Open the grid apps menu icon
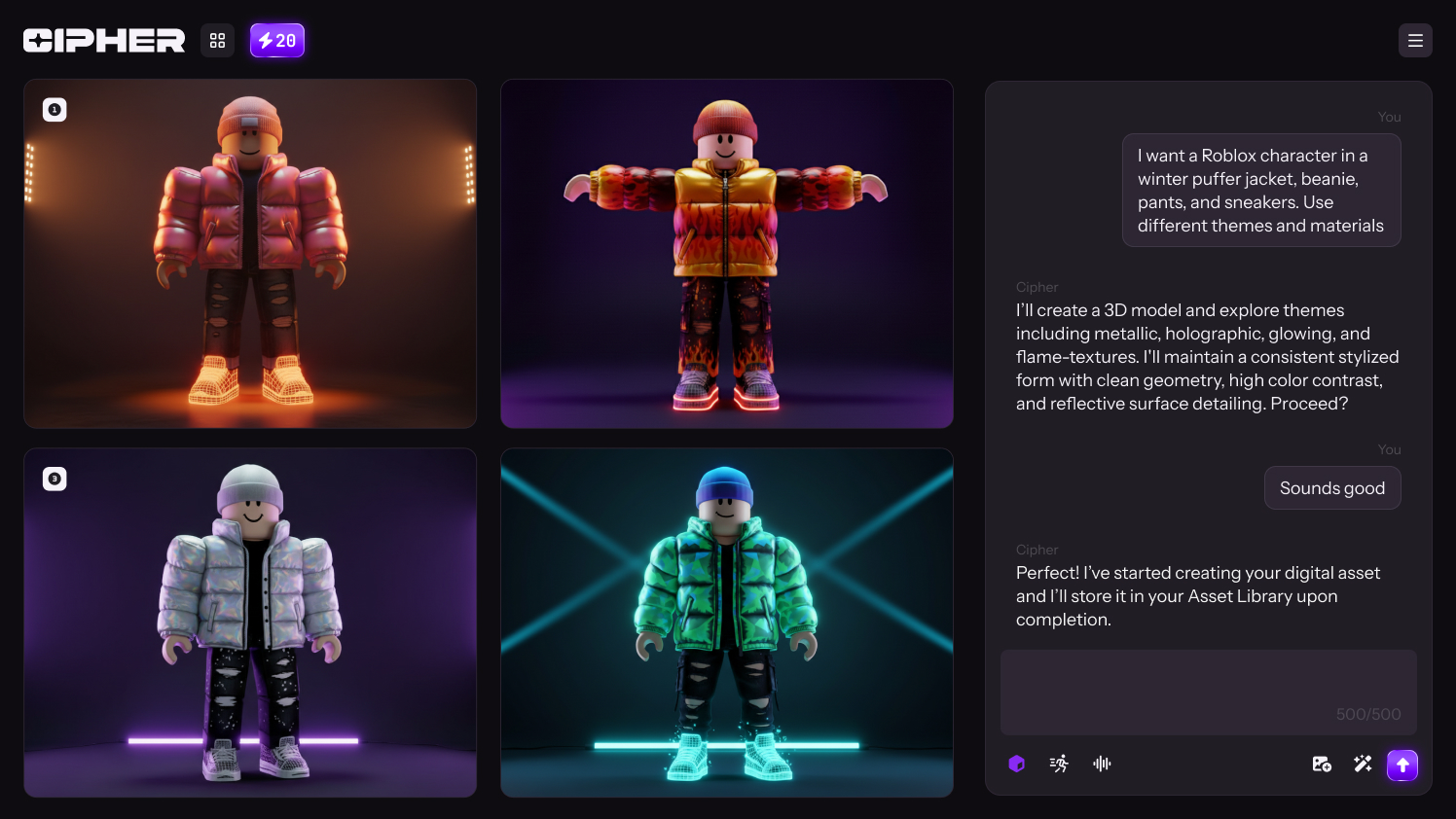The width and height of the screenshot is (1456, 819). click(x=217, y=41)
